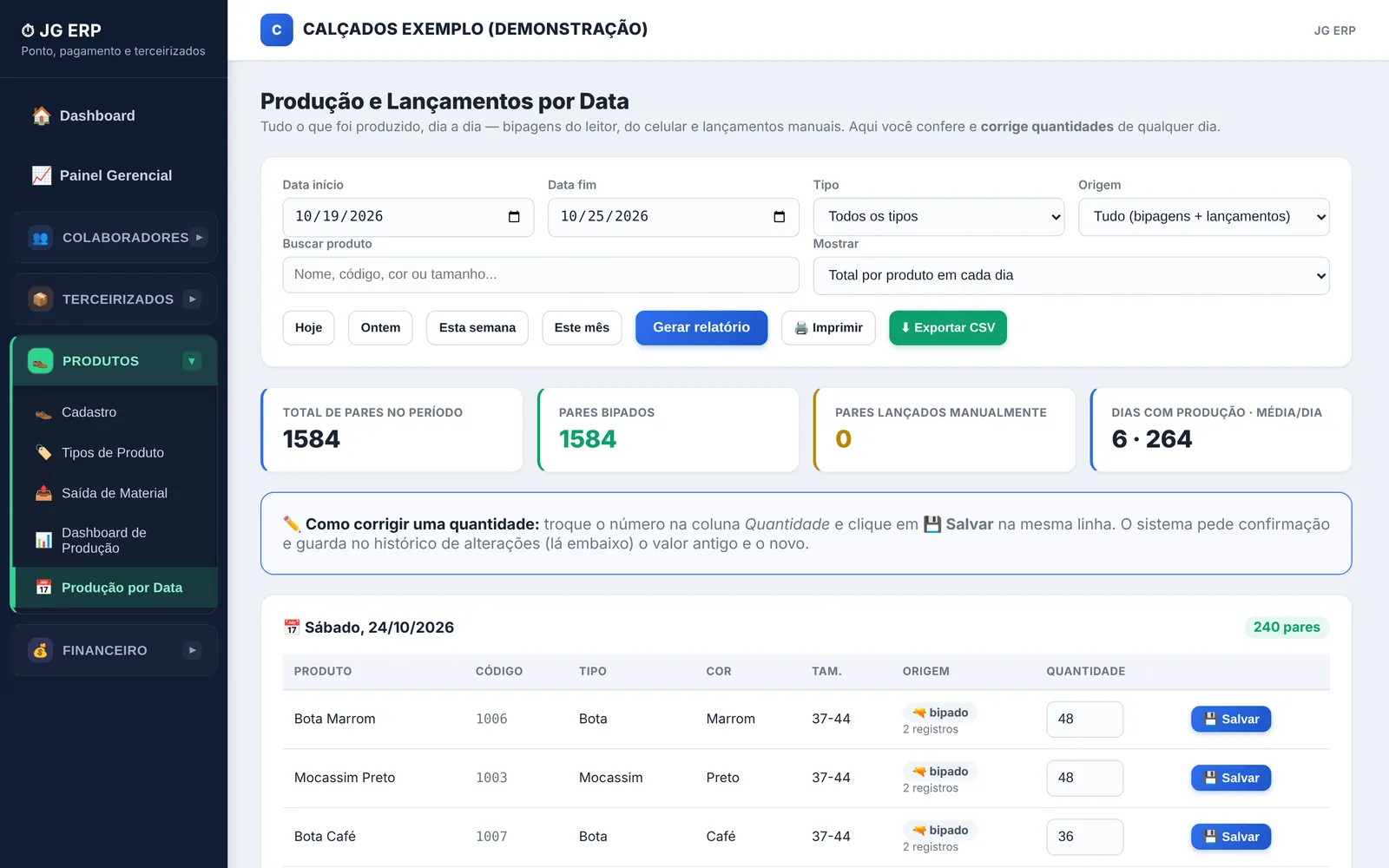Select the Este mês filter

tap(582, 328)
